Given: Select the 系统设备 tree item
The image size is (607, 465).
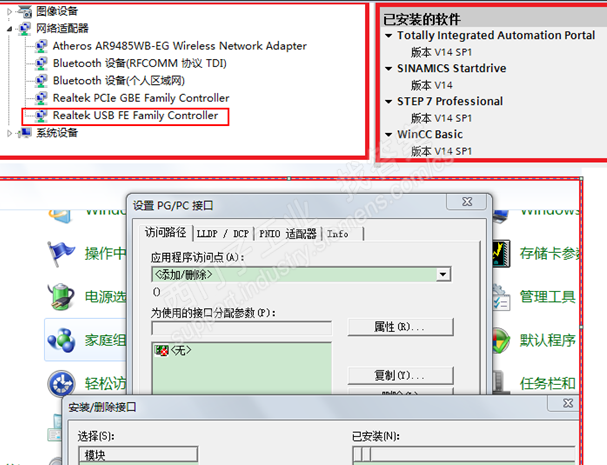Looking at the screenshot, I should (57, 133).
